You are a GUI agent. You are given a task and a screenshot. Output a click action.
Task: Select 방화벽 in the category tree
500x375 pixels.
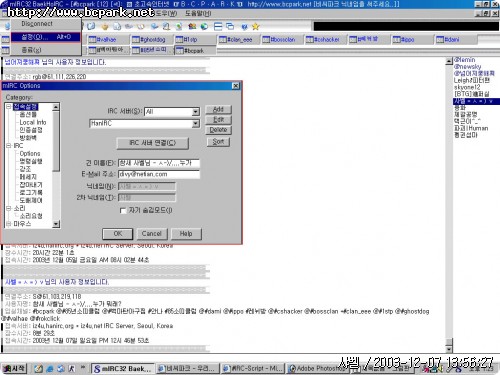pos(28,138)
